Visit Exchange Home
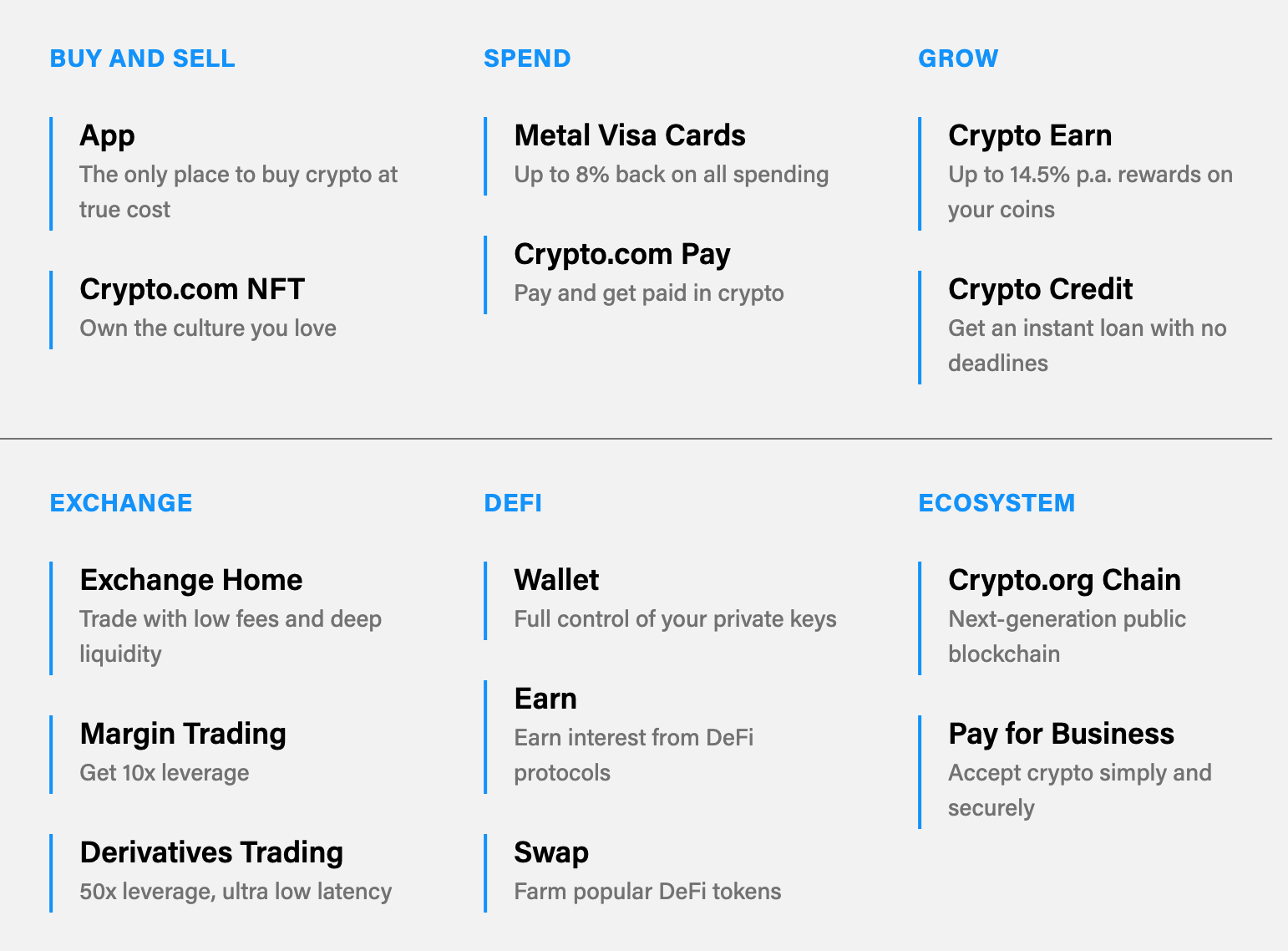Viewport: 1288px width, 951px height. [191, 580]
